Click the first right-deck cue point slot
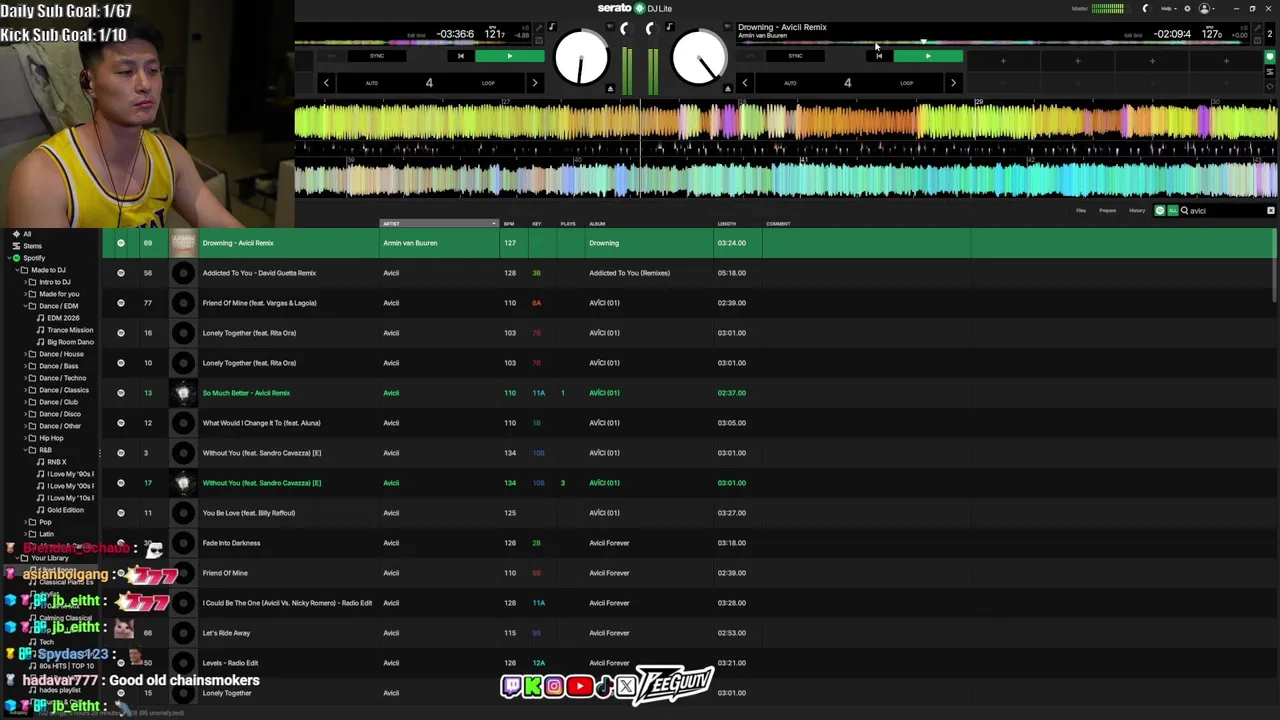Viewport: 1280px width, 720px height. [1003, 61]
